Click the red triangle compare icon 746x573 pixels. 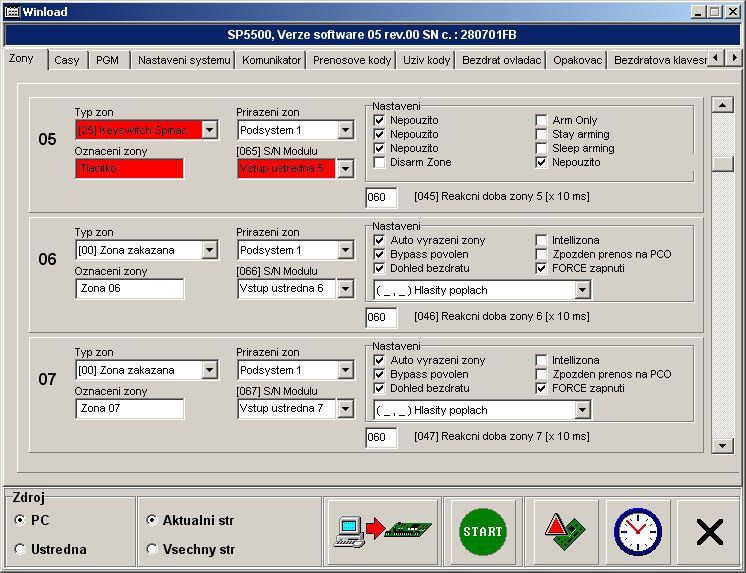pyautogui.click(x=565, y=532)
